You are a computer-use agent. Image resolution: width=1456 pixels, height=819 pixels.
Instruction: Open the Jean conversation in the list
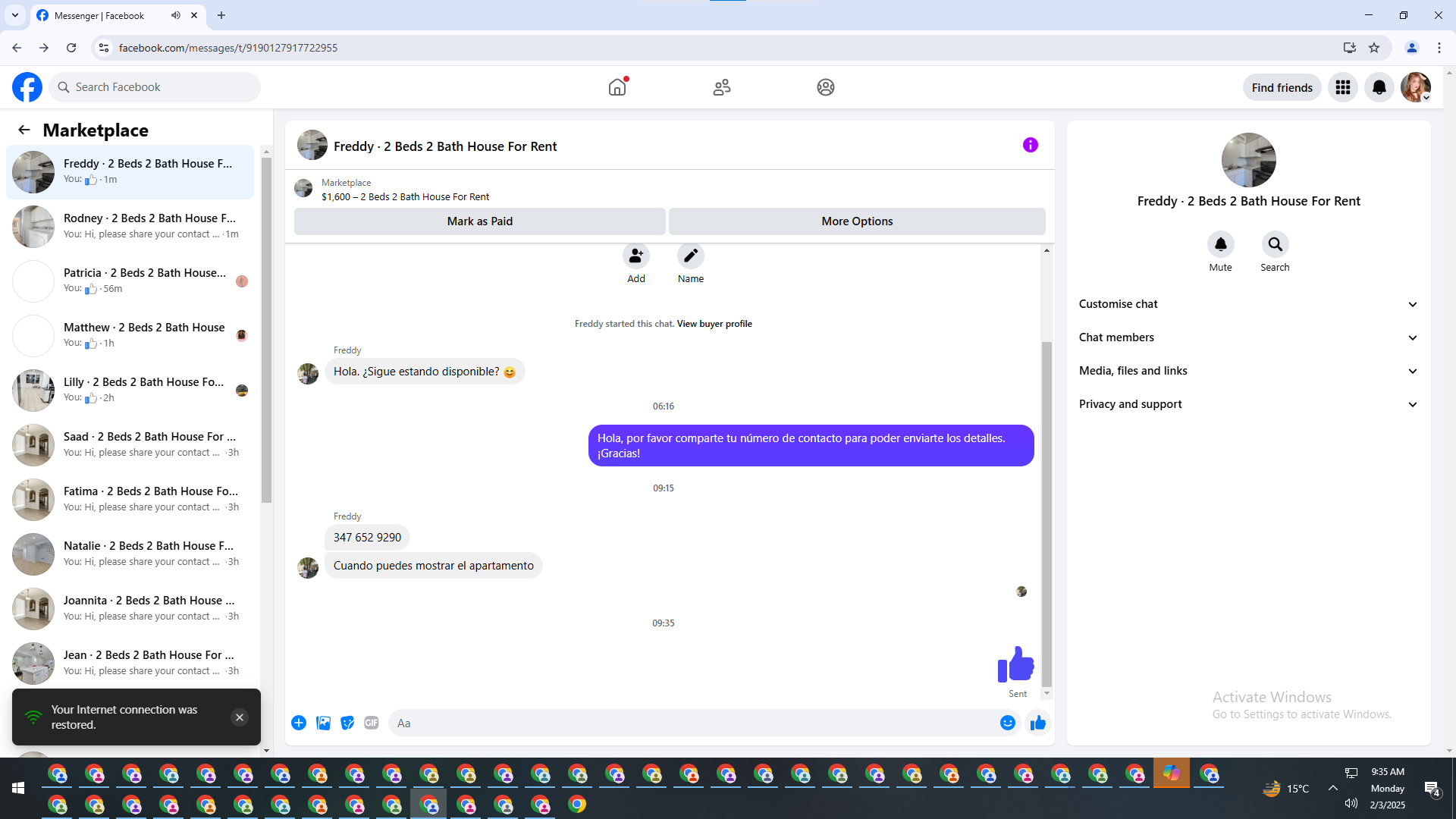[x=130, y=664]
